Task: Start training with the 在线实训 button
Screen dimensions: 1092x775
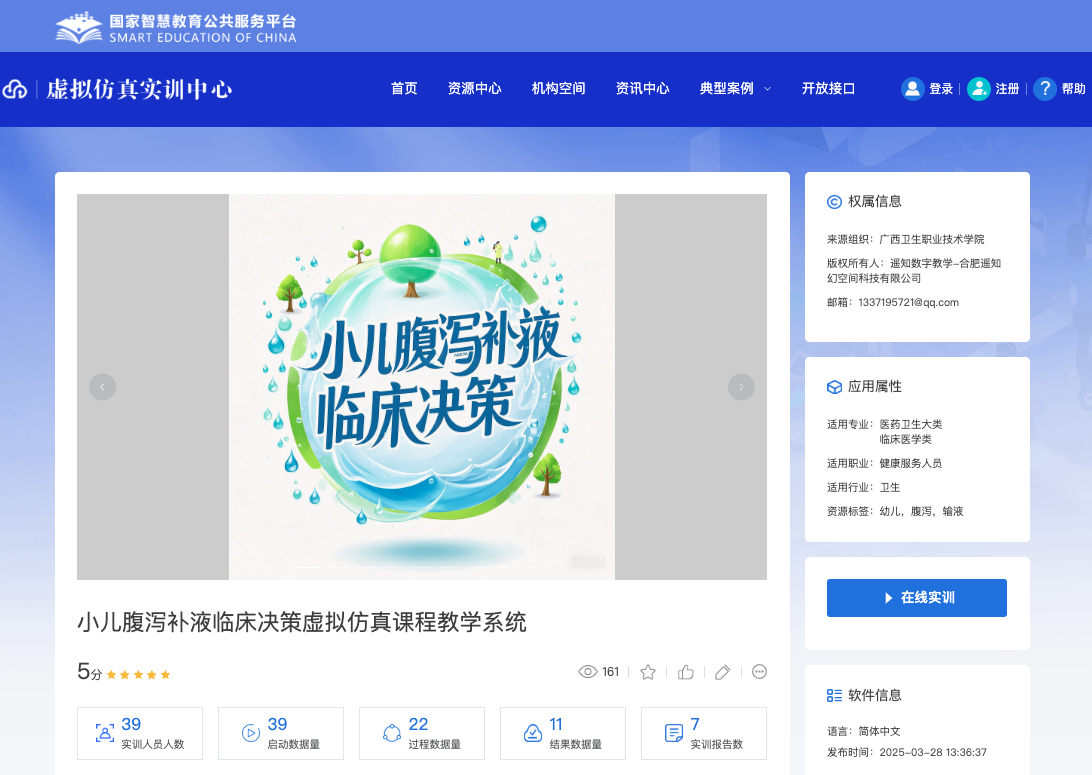Action: (x=916, y=598)
